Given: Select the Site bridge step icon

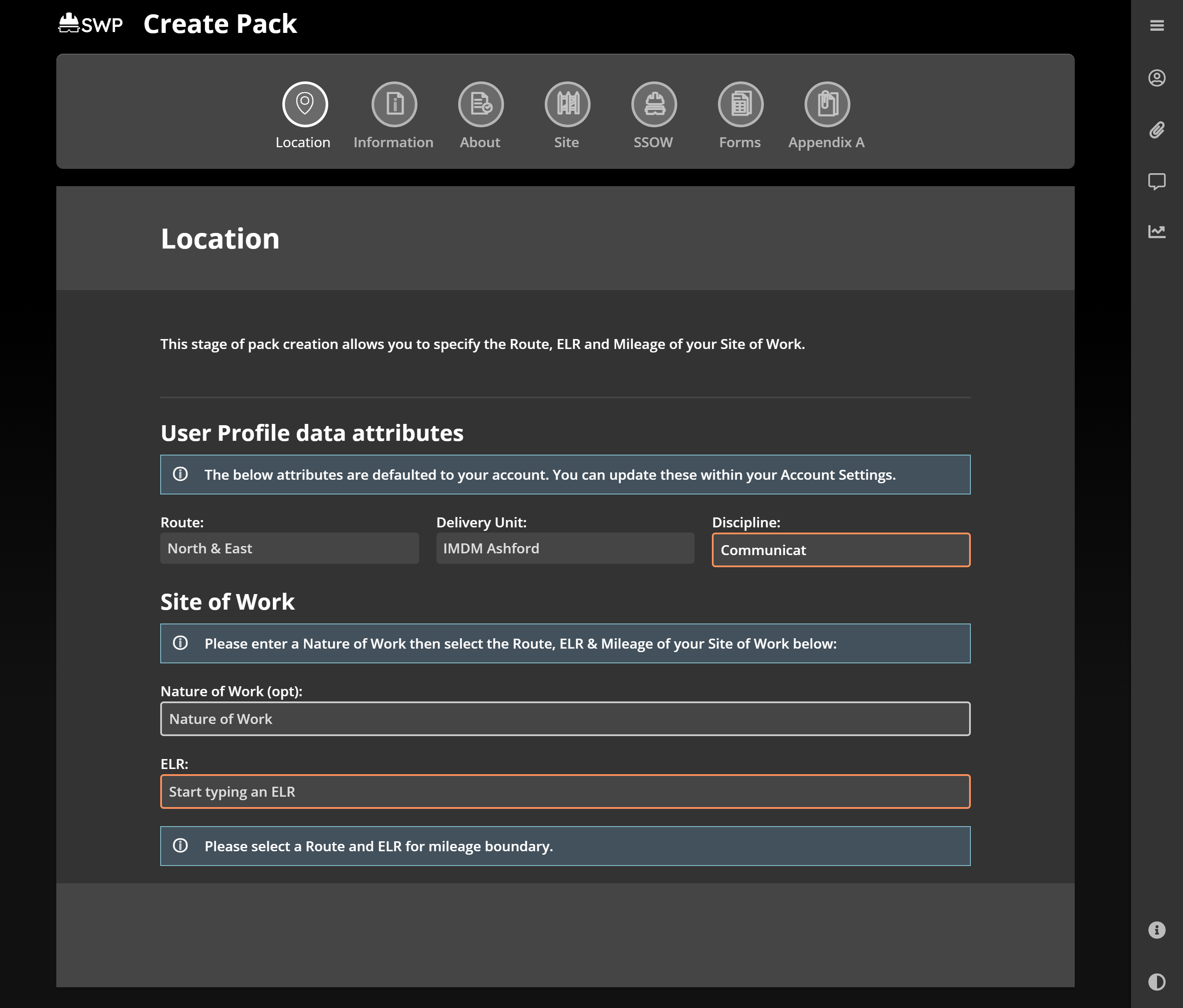Looking at the screenshot, I should coord(566,104).
